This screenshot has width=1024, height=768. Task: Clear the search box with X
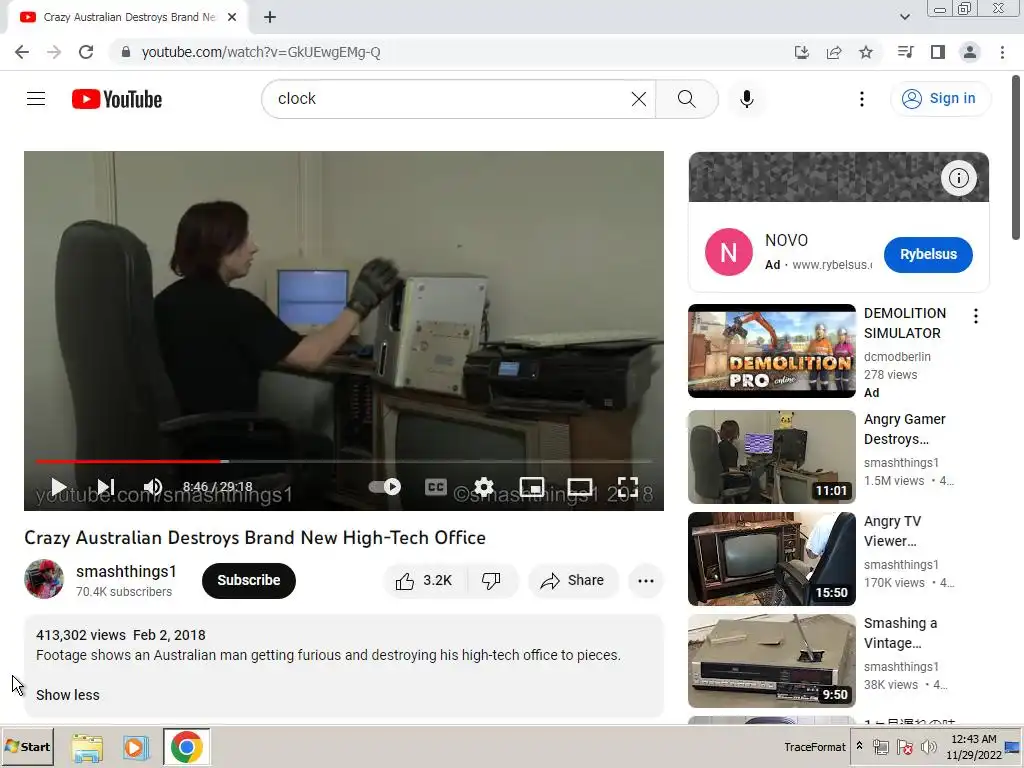point(639,99)
